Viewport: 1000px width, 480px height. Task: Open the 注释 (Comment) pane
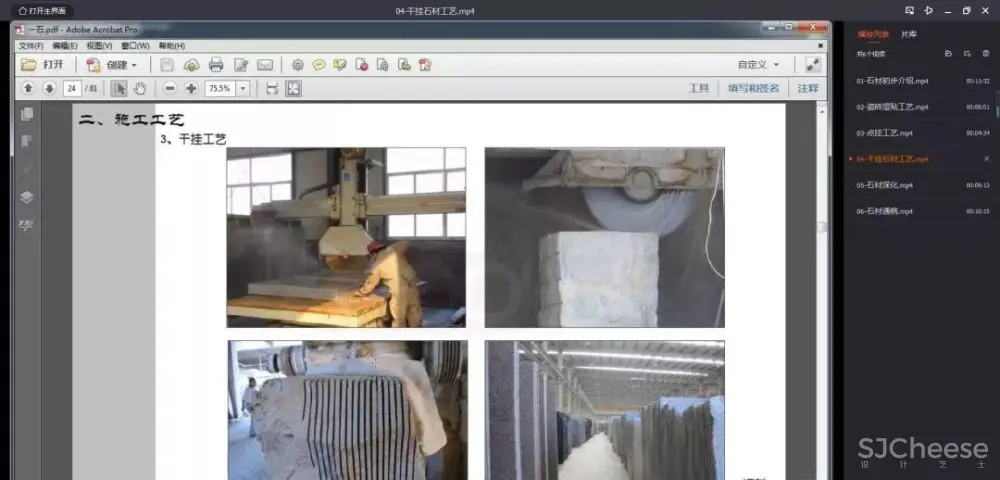click(807, 88)
